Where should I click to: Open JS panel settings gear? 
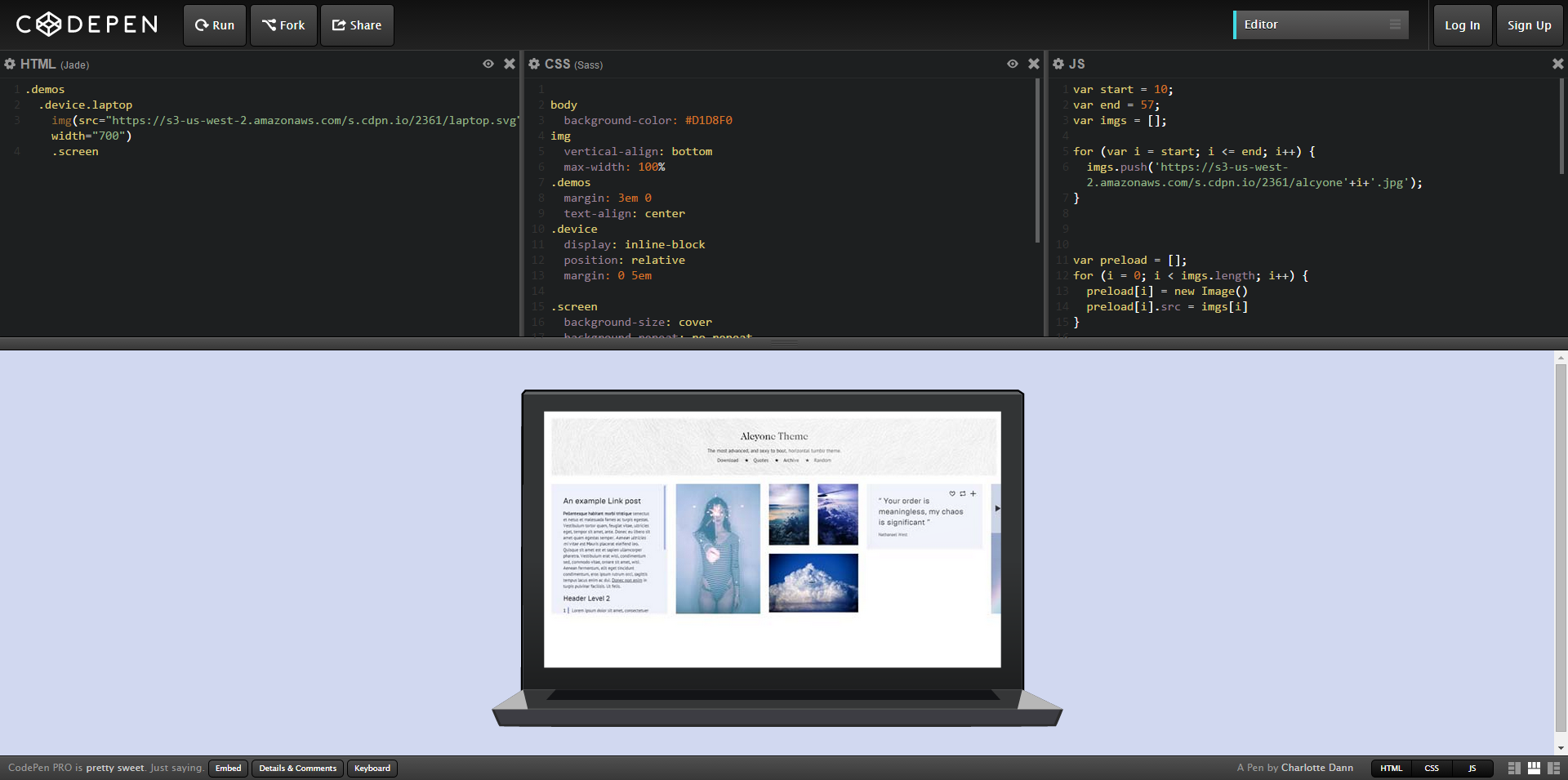point(1058,64)
